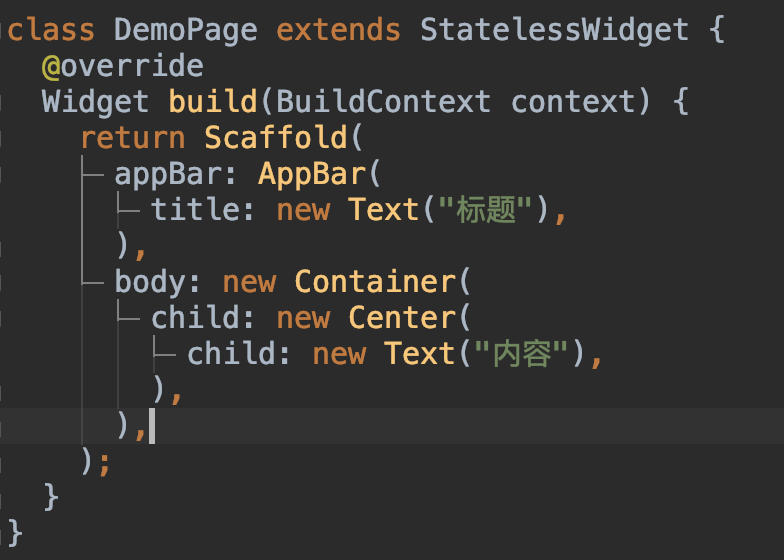Click the Center constructor
Screen dimensions: 784x560
coord(402,318)
